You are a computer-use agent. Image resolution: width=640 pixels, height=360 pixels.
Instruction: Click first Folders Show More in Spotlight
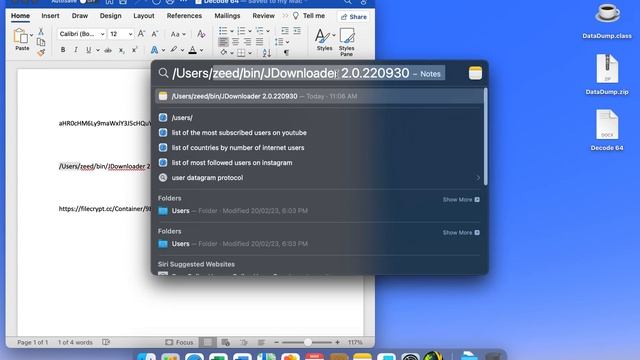click(461, 200)
